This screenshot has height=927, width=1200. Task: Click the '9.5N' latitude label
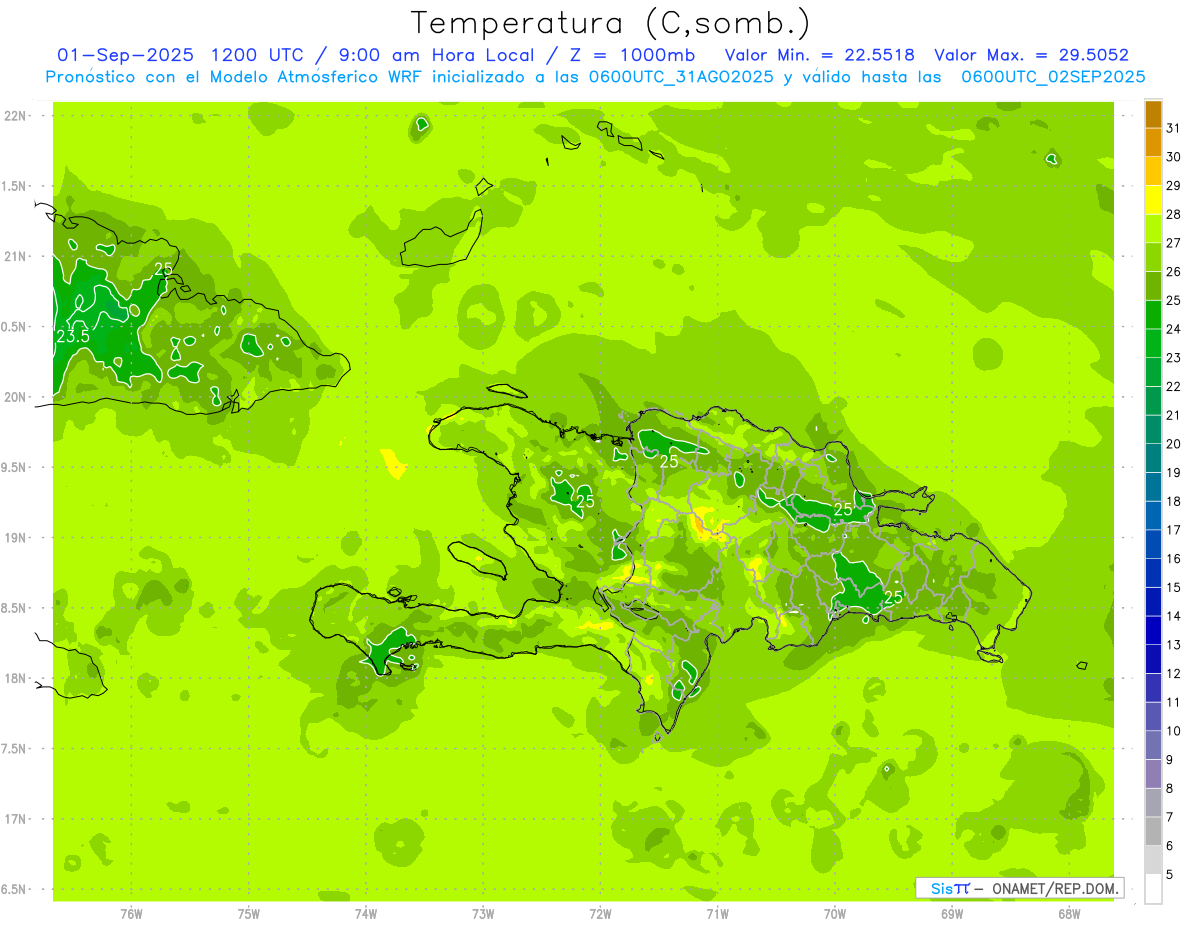coord(15,467)
